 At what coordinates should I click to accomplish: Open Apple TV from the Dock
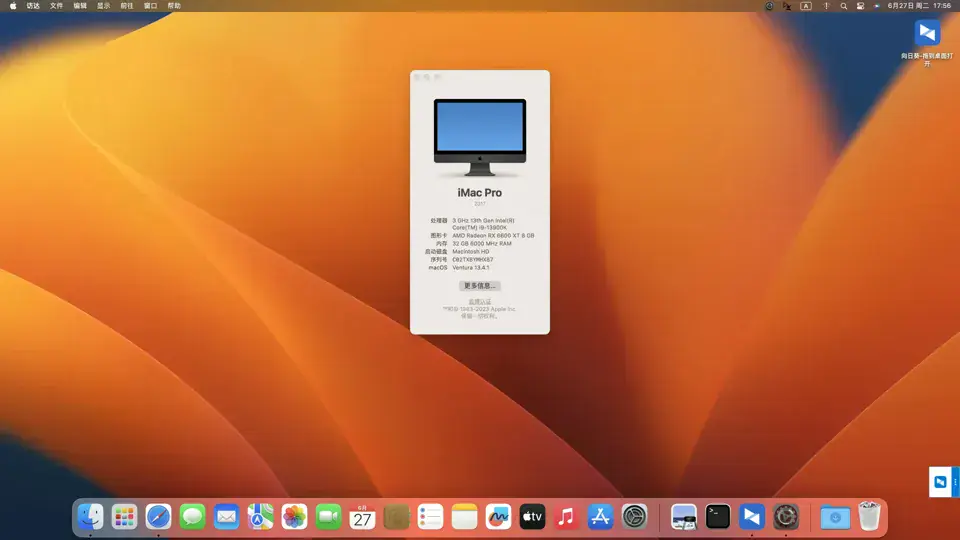532,517
